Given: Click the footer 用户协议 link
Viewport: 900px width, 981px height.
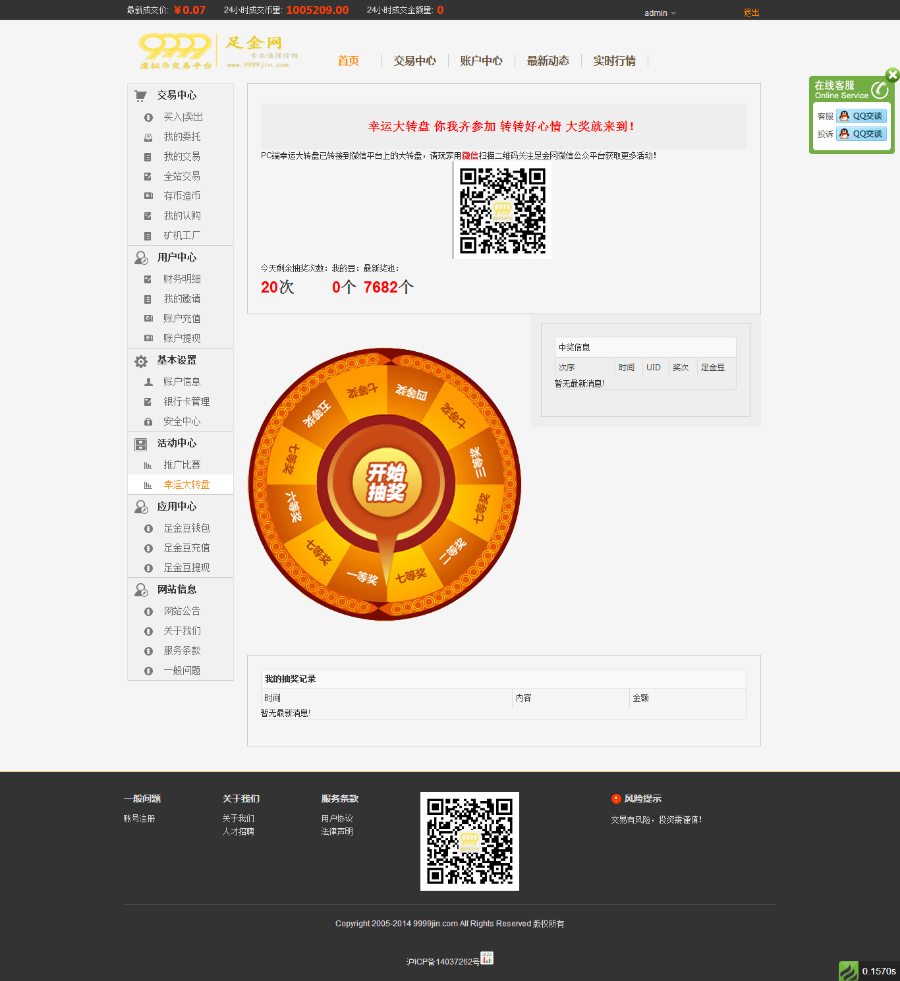Looking at the screenshot, I should pyautogui.click(x=336, y=818).
